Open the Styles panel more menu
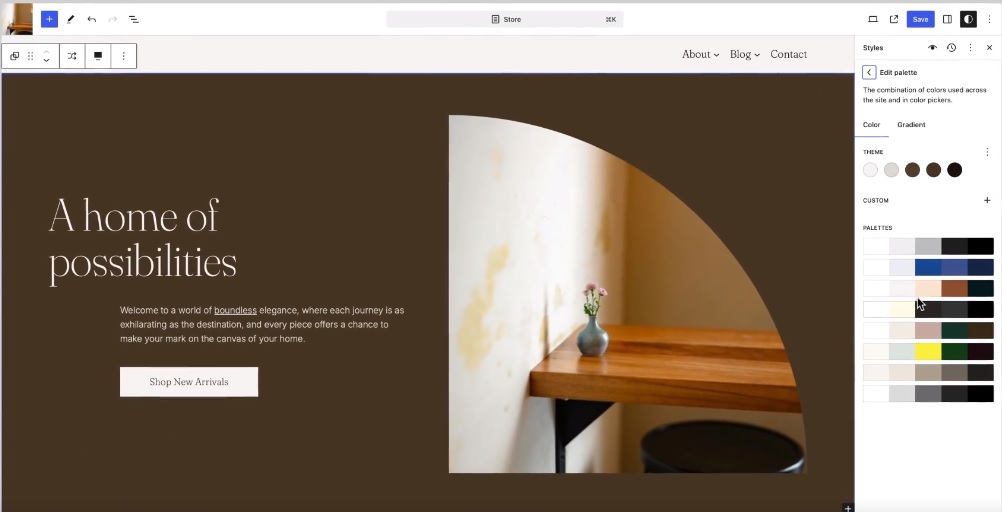 point(970,48)
